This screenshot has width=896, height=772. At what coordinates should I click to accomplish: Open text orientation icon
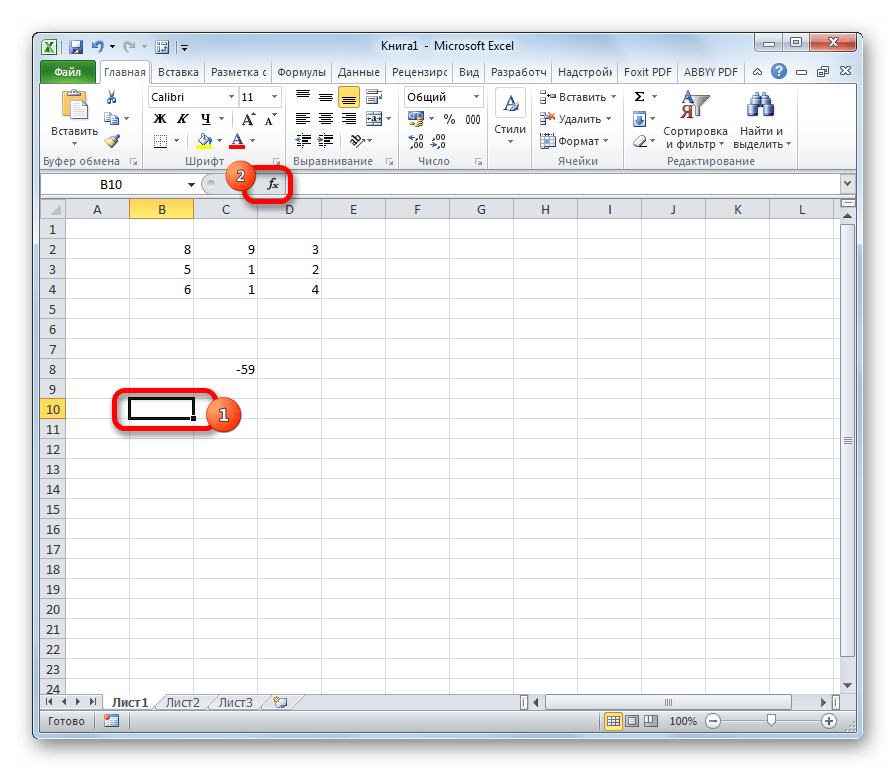[x=357, y=141]
